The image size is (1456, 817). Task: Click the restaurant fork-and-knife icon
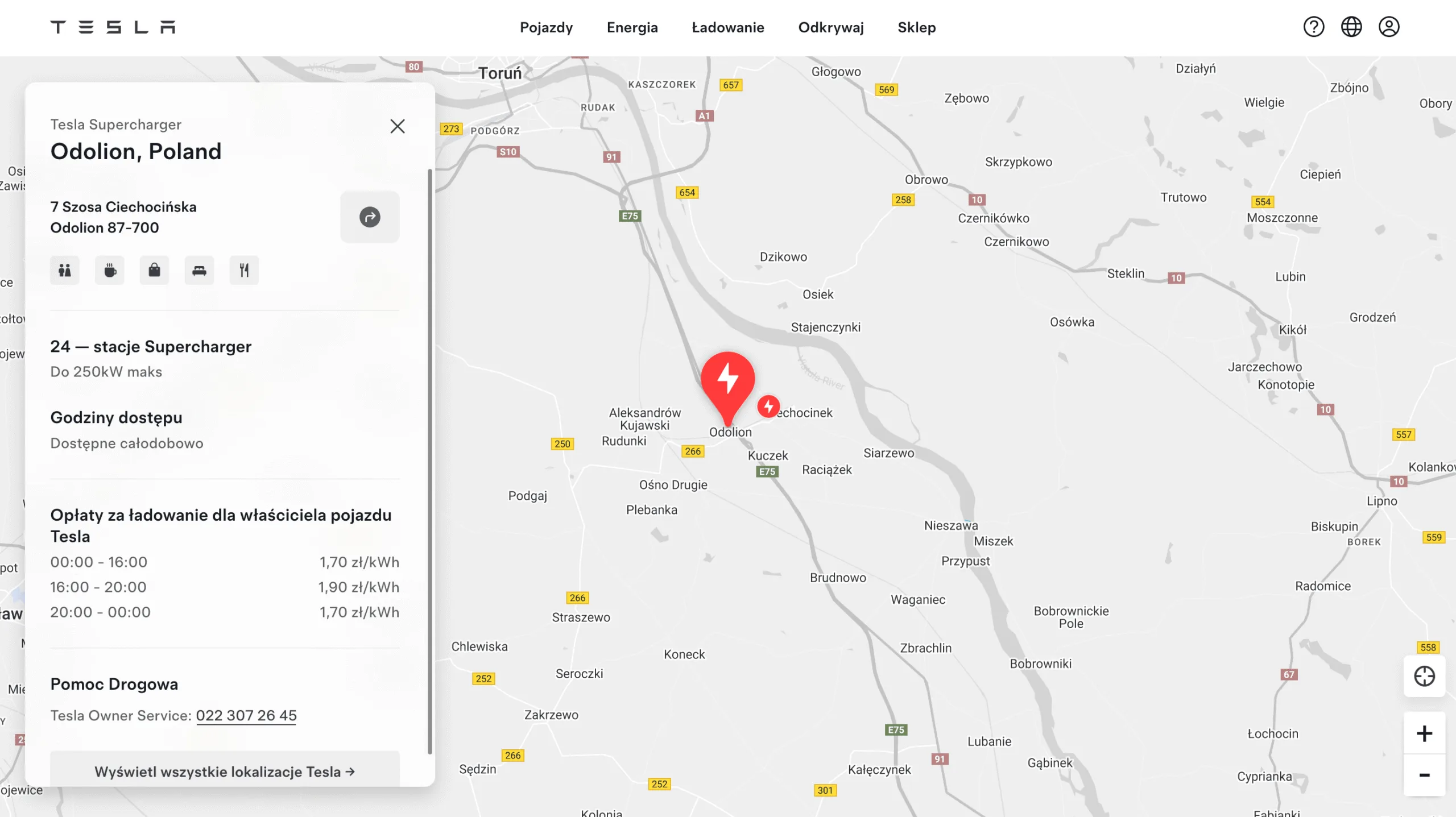(x=244, y=270)
